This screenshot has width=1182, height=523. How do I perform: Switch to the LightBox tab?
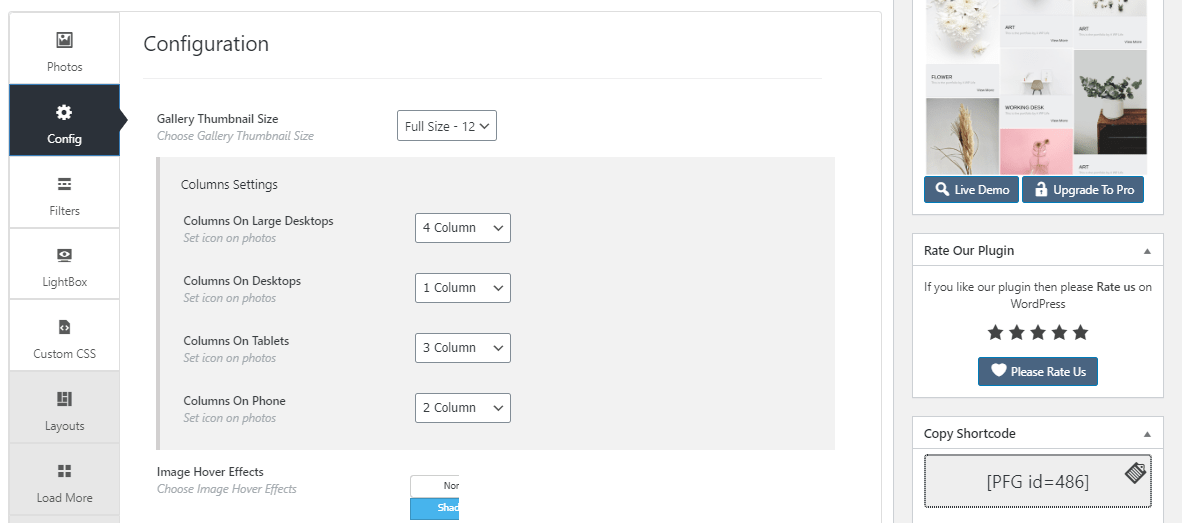tap(64, 264)
